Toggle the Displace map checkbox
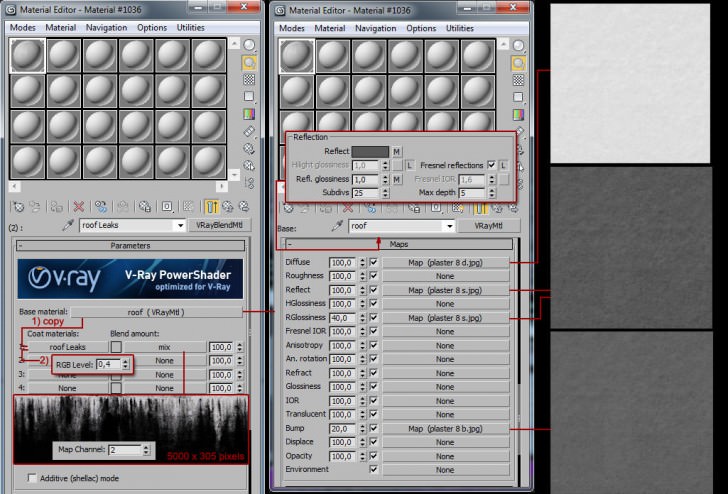The image size is (728, 494). pos(373,442)
